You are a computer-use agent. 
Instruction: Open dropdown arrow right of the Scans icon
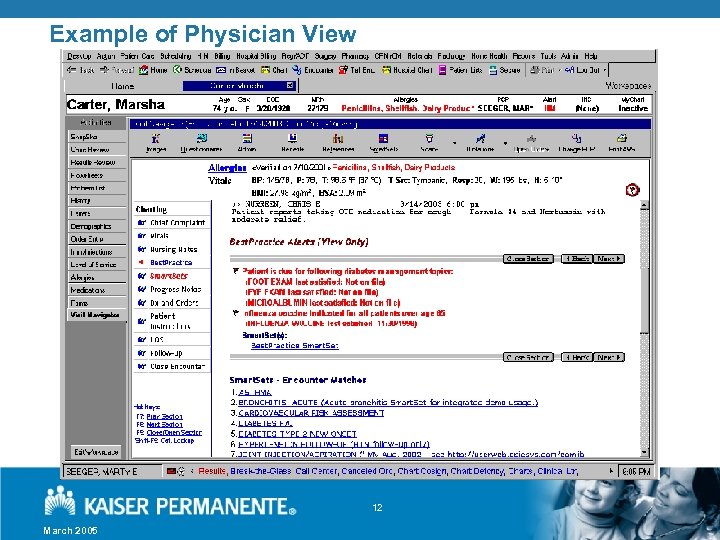[x=454, y=143]
